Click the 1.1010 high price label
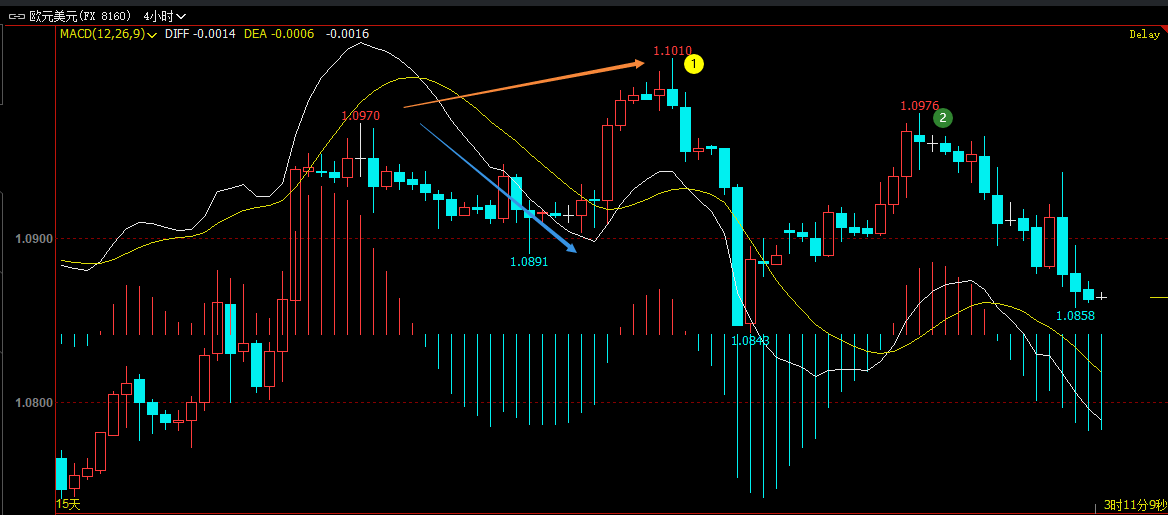The image size is (1168, 515). click(672, 51)
